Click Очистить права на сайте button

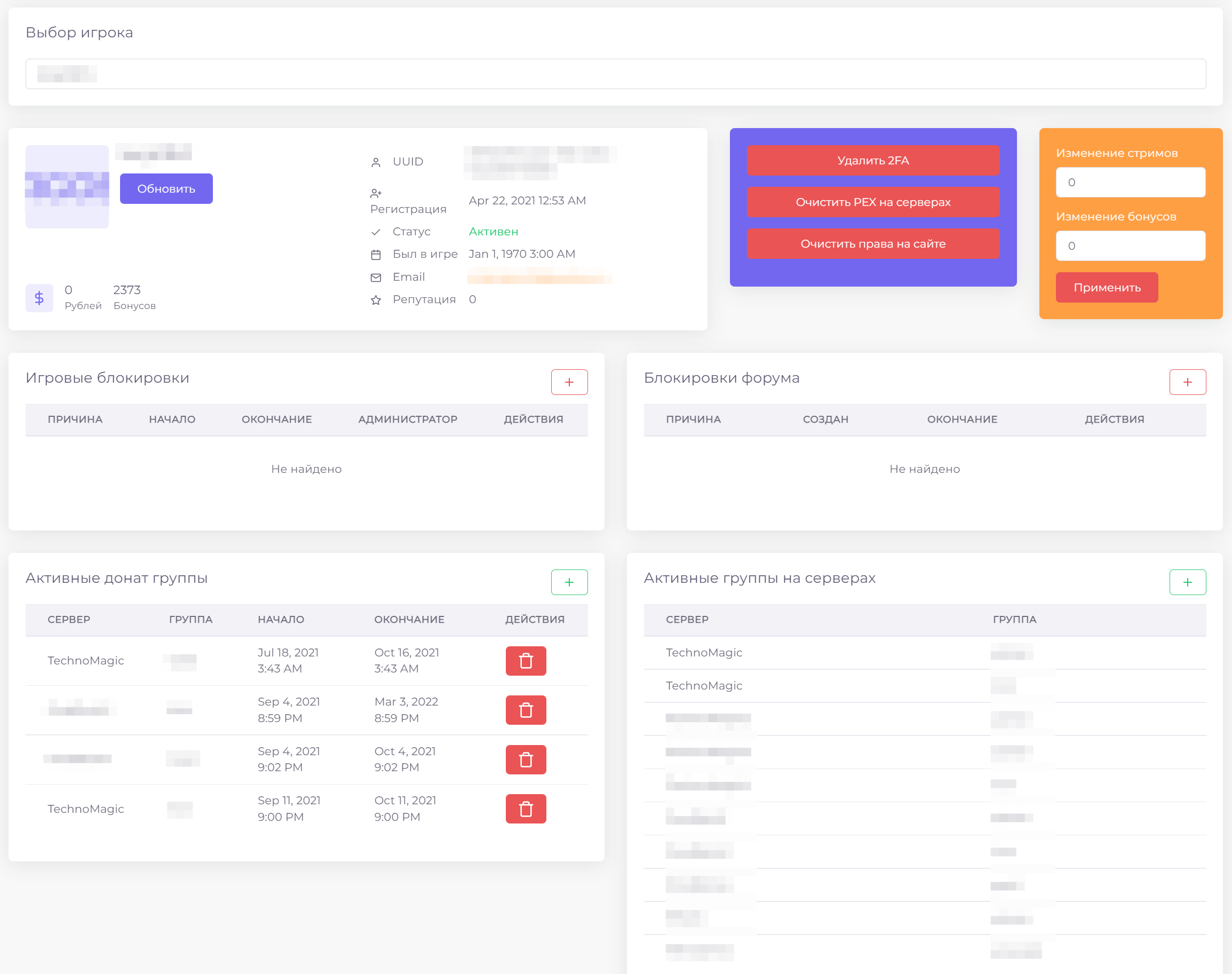873,243
